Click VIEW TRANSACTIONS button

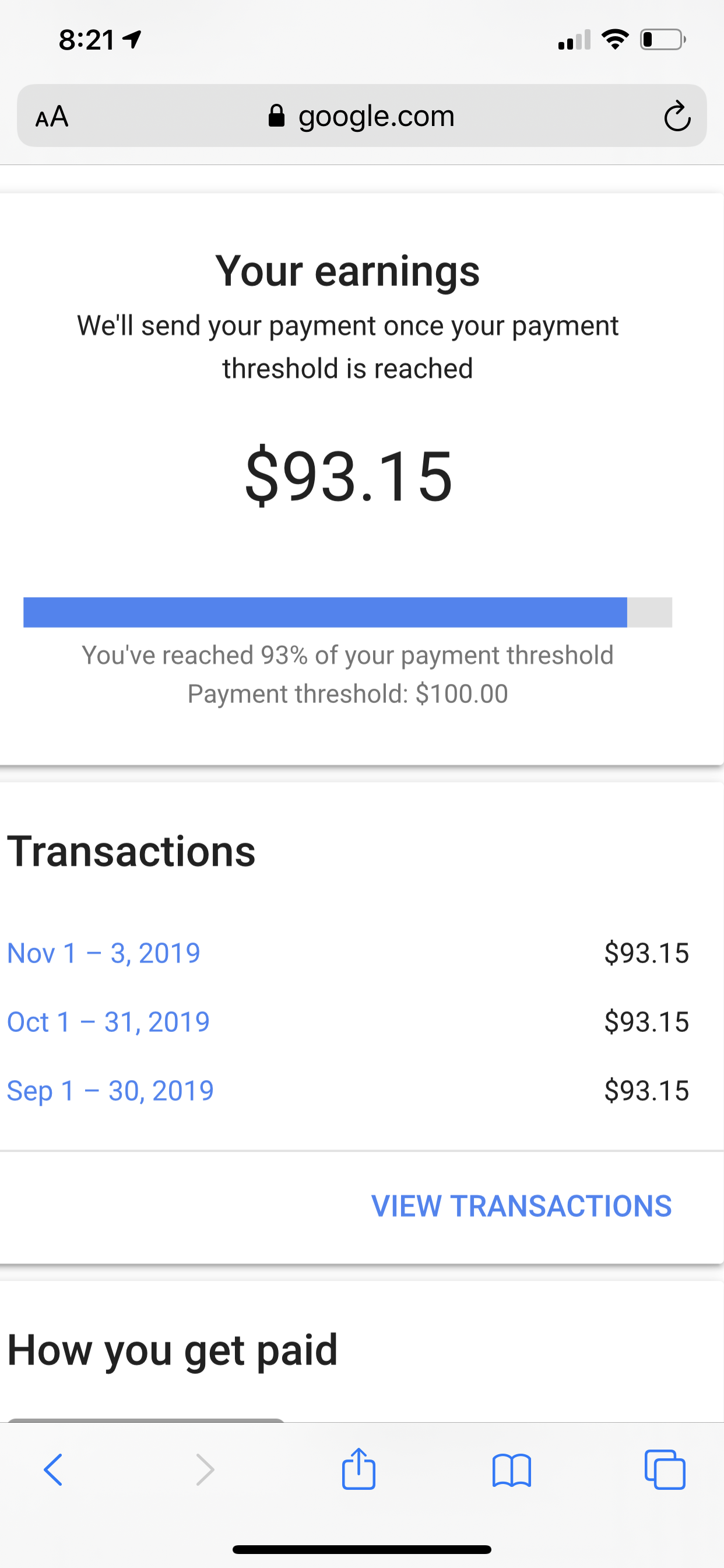click(521, 1206)
